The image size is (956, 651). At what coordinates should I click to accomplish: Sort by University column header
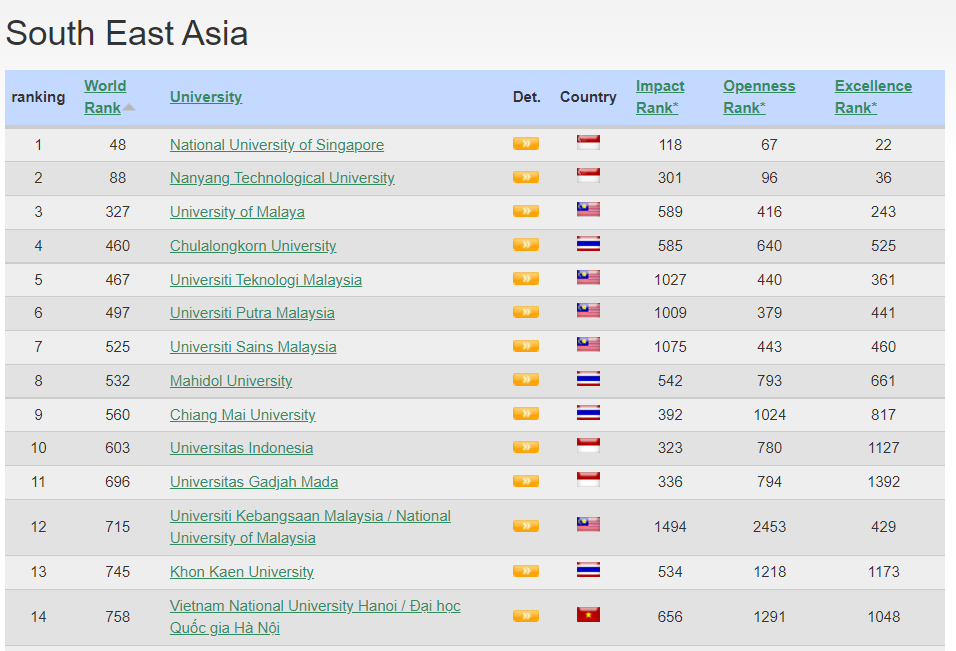[x=205, y=97]
